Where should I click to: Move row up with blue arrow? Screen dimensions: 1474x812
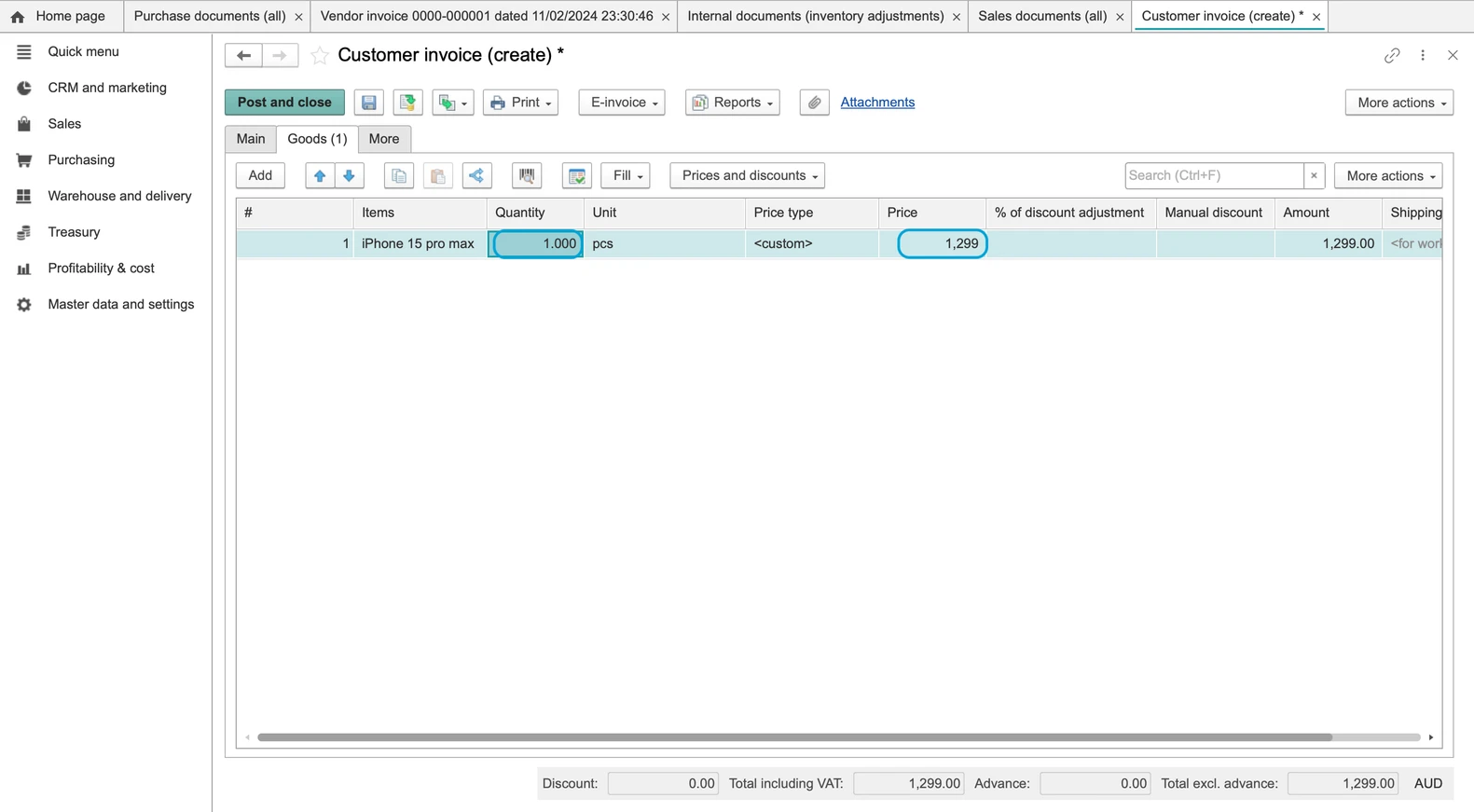320,175
